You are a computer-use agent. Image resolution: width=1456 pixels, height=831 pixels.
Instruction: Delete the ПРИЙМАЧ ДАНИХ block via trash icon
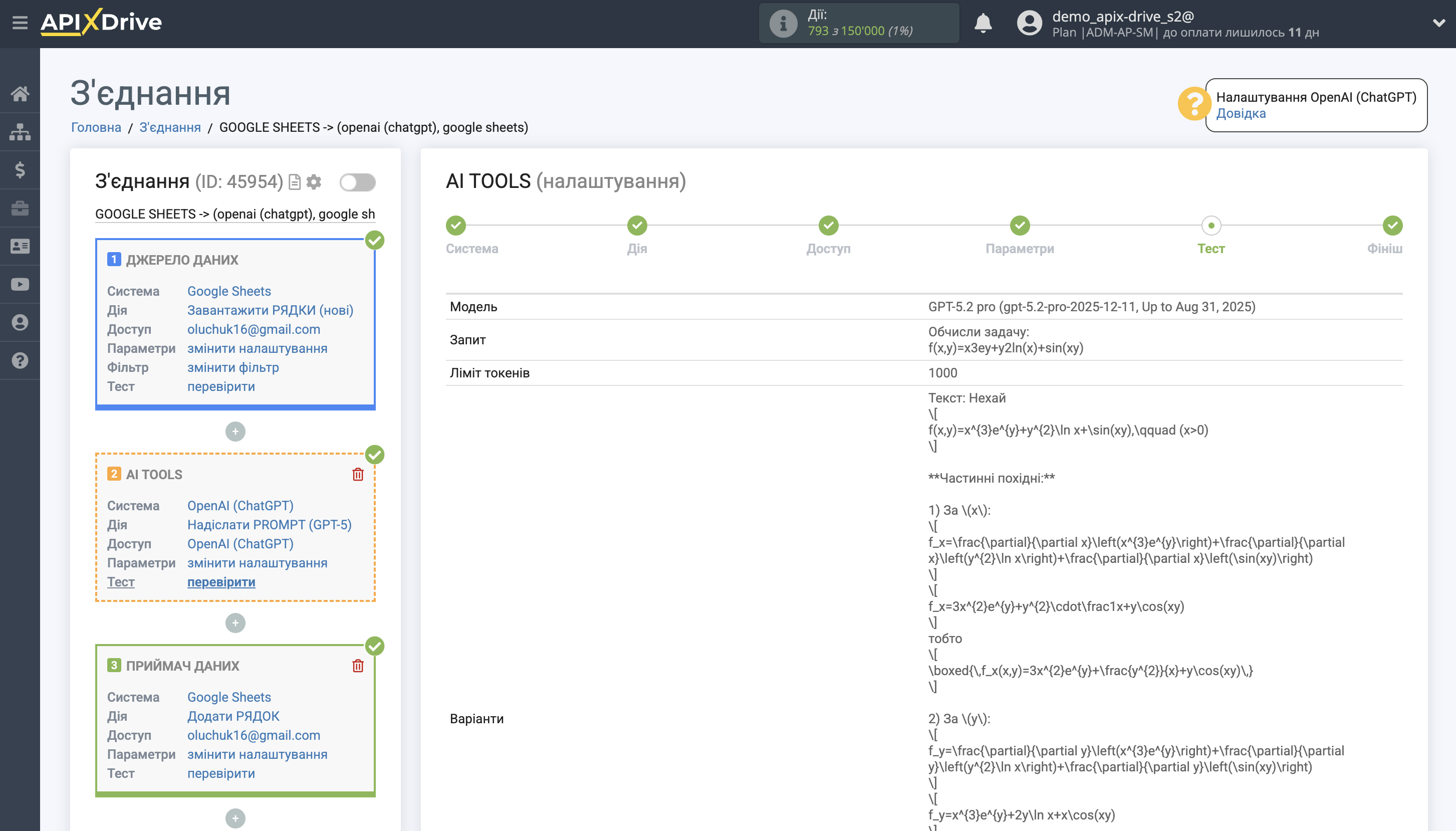[358, 666]
